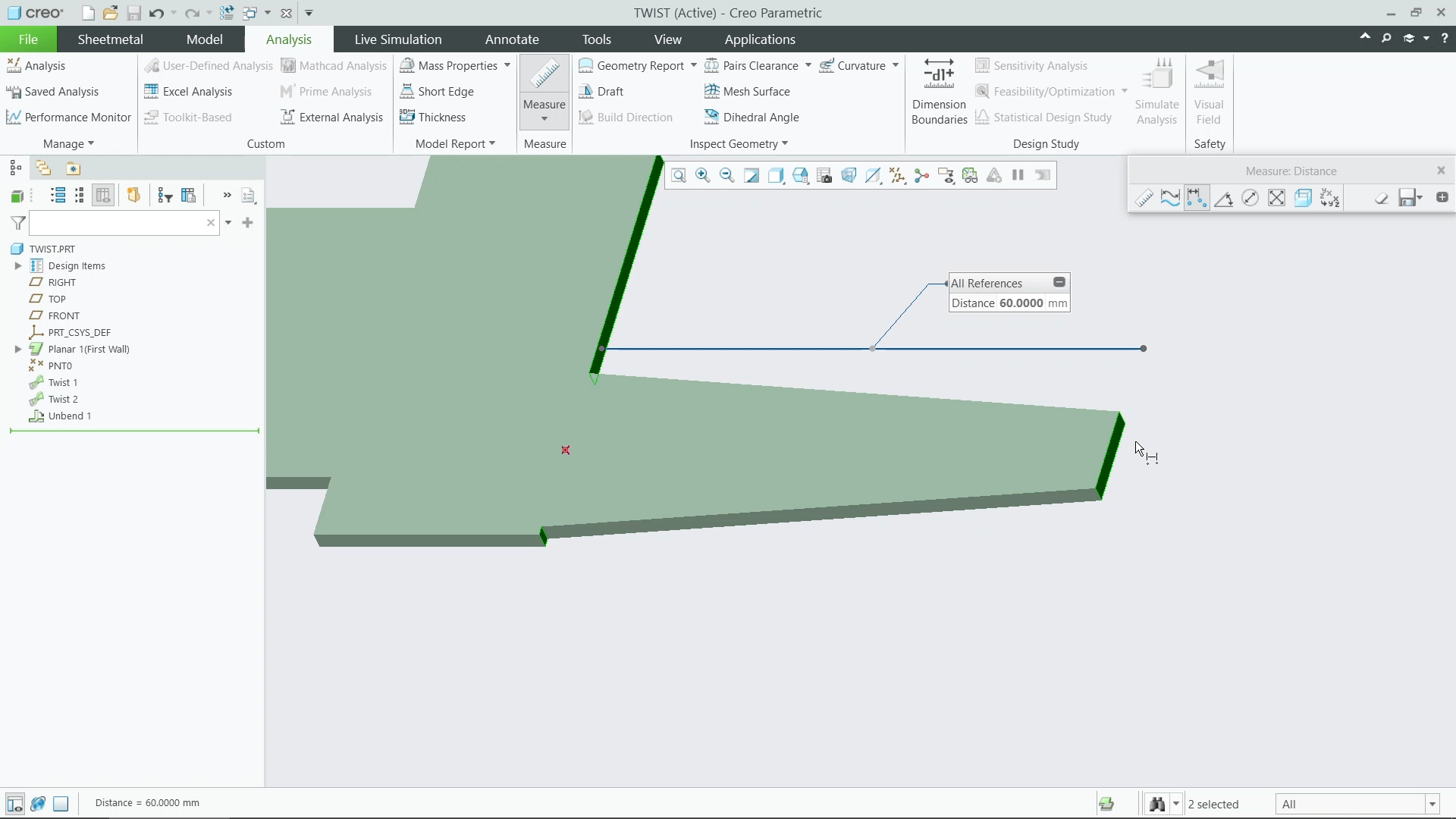Run the Short Edge check
The height and width of the screenshot is (819, 1456).
coord(437,92)
